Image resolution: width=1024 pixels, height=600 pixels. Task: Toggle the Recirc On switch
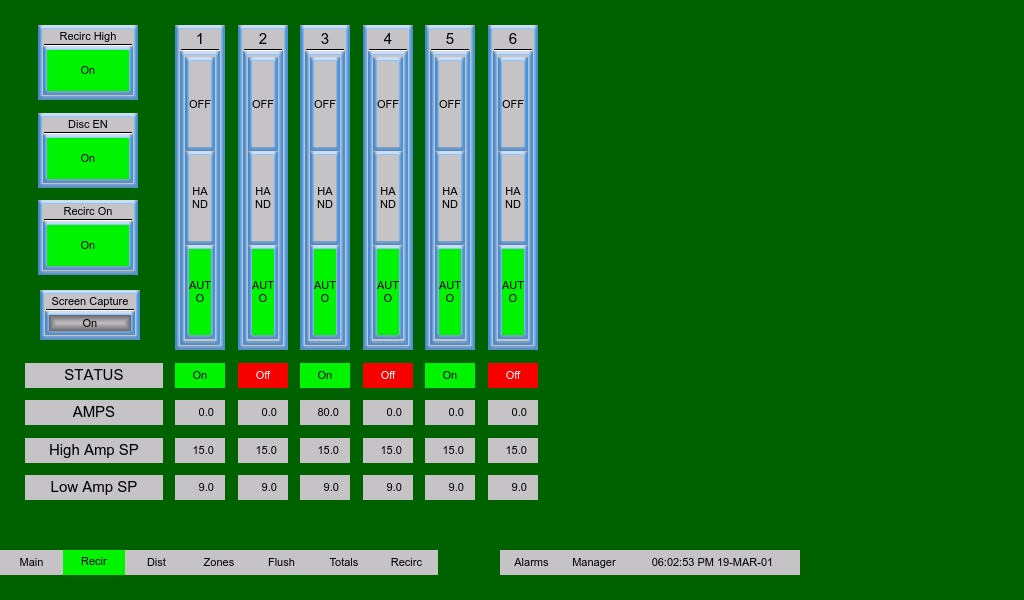tap(88, 245)
